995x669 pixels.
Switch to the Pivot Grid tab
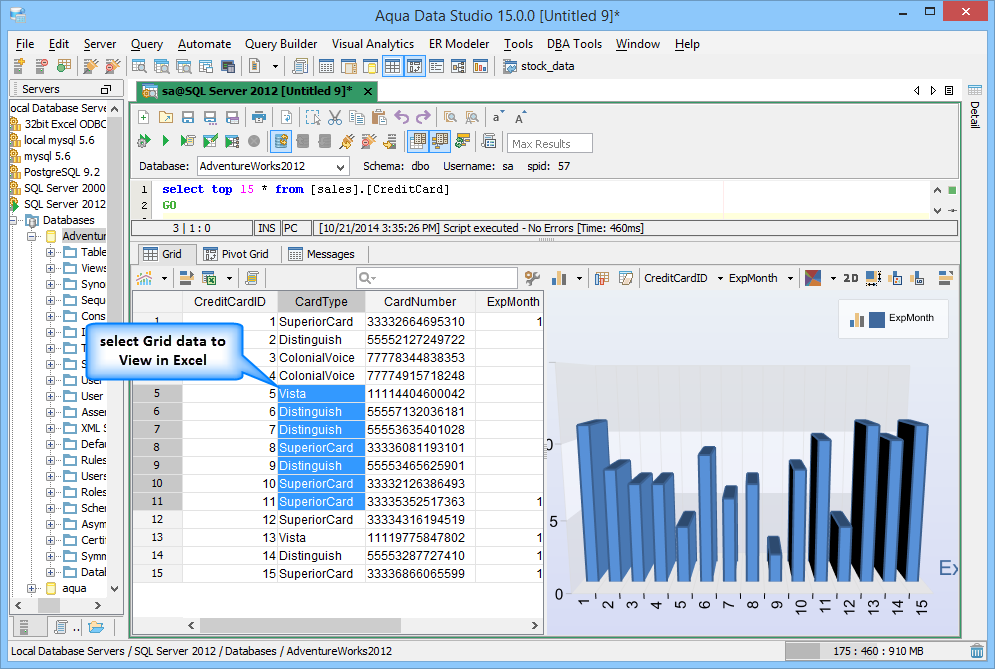click(x=236, y=254)
